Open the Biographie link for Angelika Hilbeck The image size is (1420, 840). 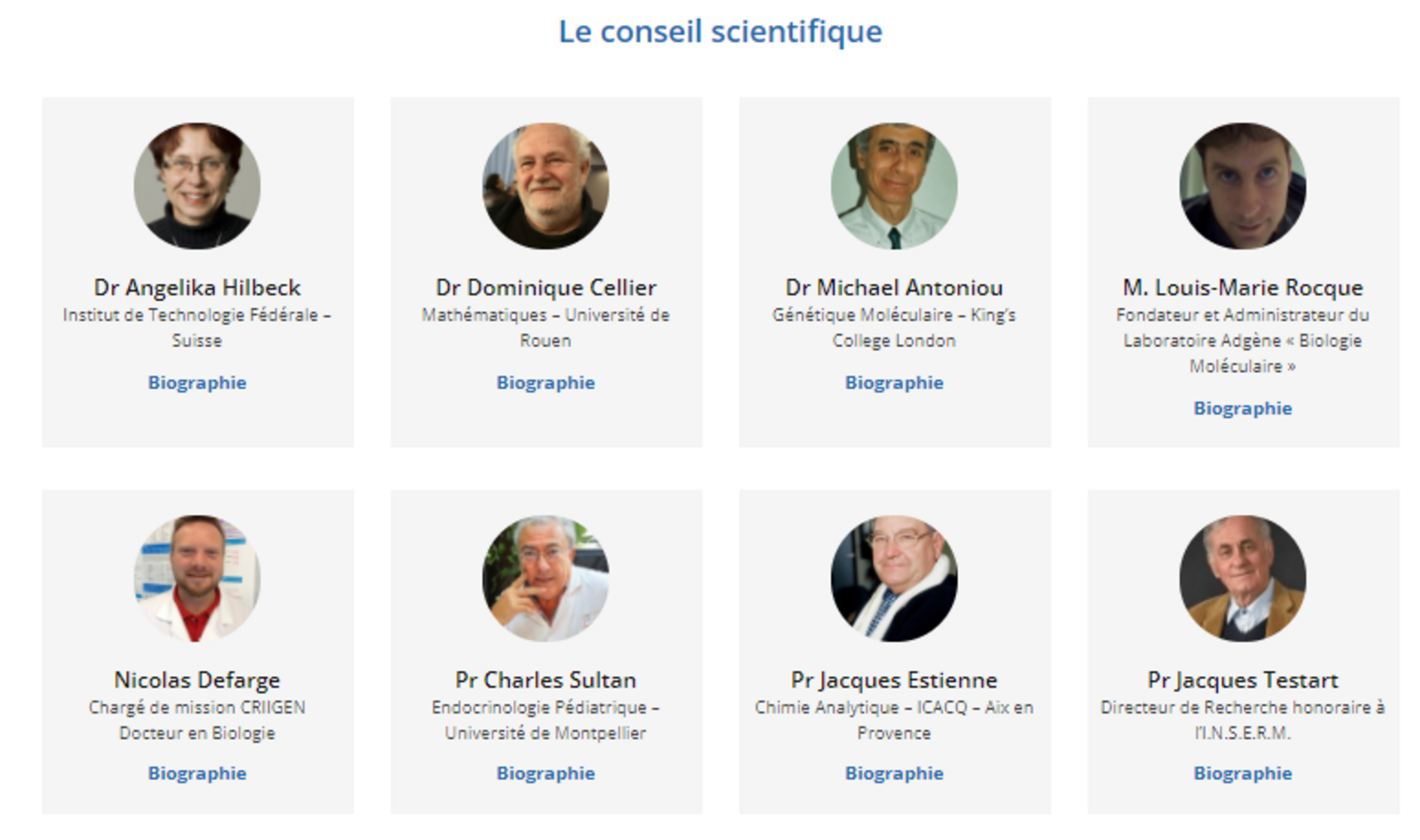tap(198, 383)
